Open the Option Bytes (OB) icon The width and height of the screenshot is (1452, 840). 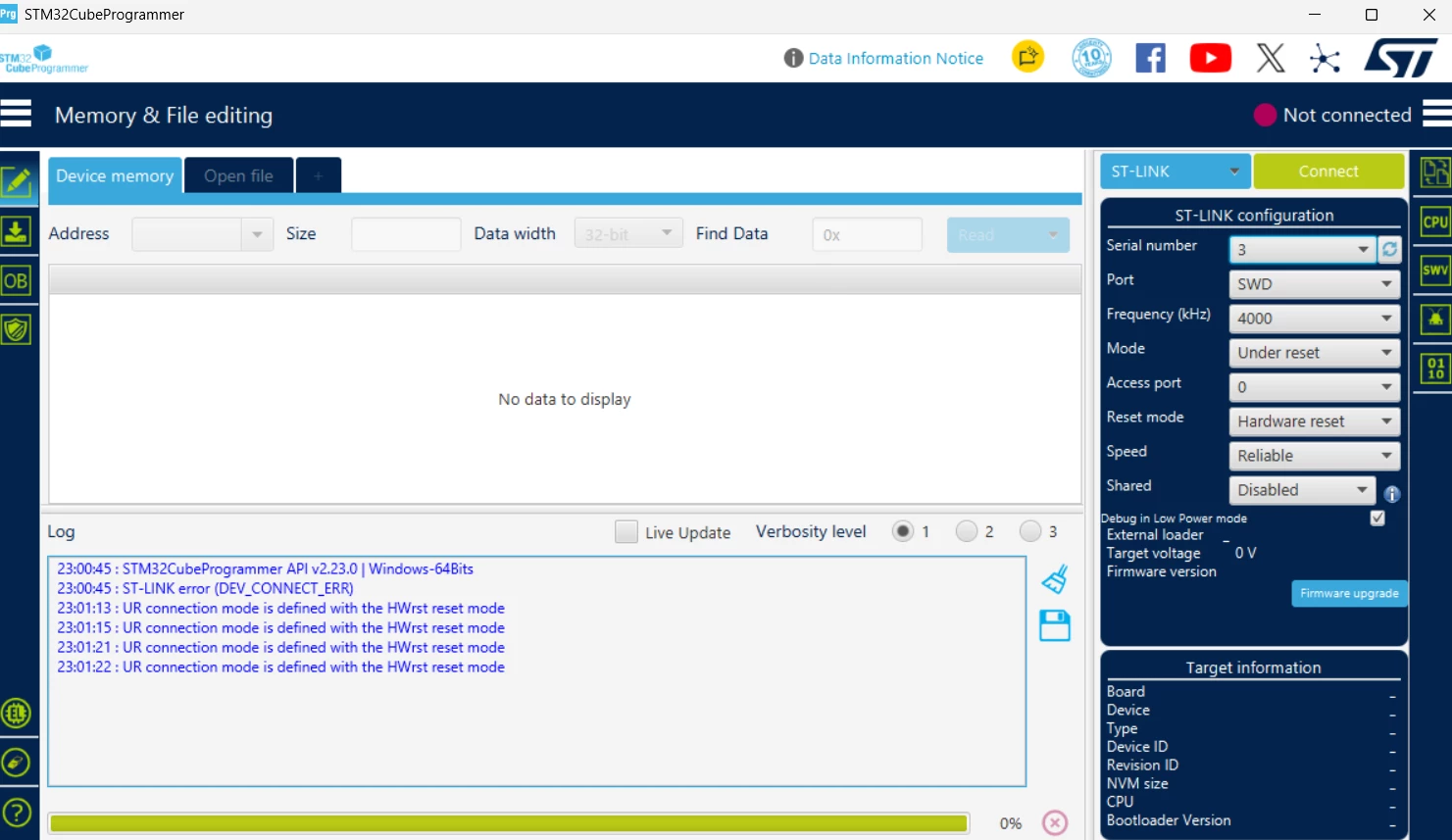pos(16,281)
